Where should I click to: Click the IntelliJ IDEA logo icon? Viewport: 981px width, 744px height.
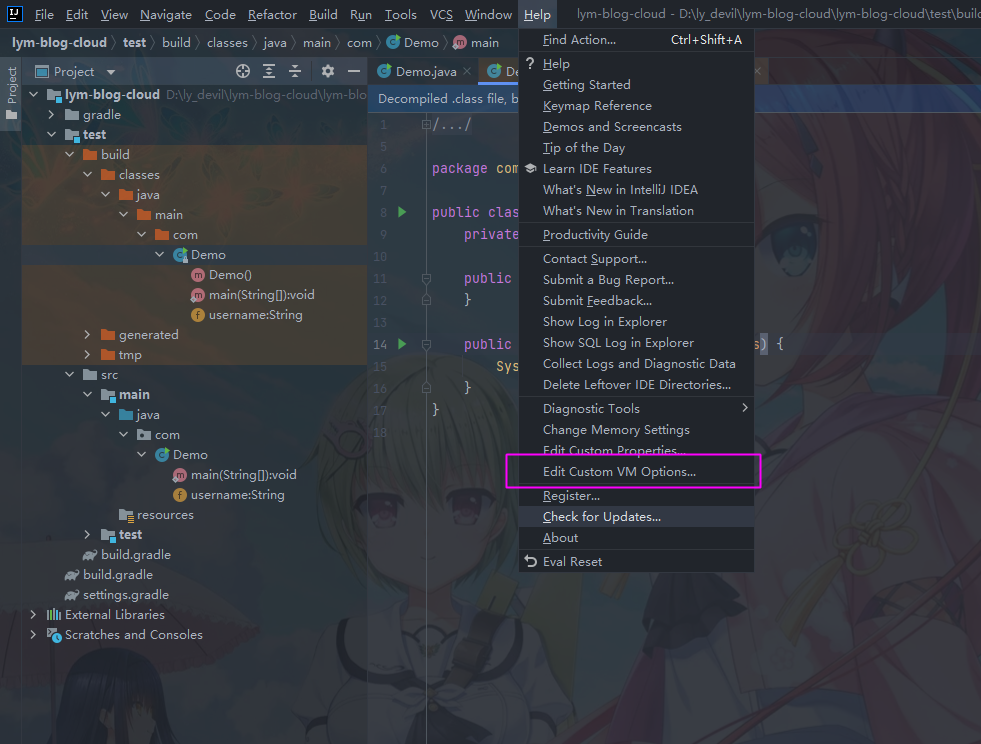14,13
